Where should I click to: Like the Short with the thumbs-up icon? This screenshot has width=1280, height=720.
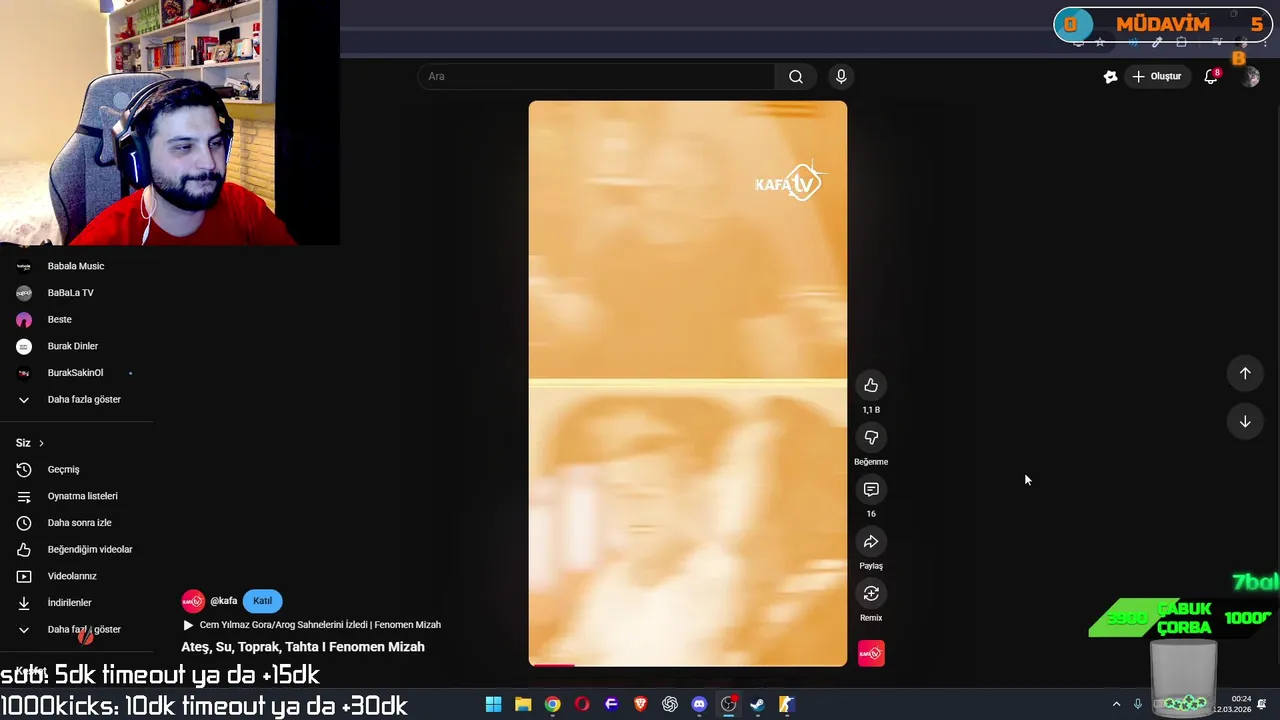[x=871, y=386]
